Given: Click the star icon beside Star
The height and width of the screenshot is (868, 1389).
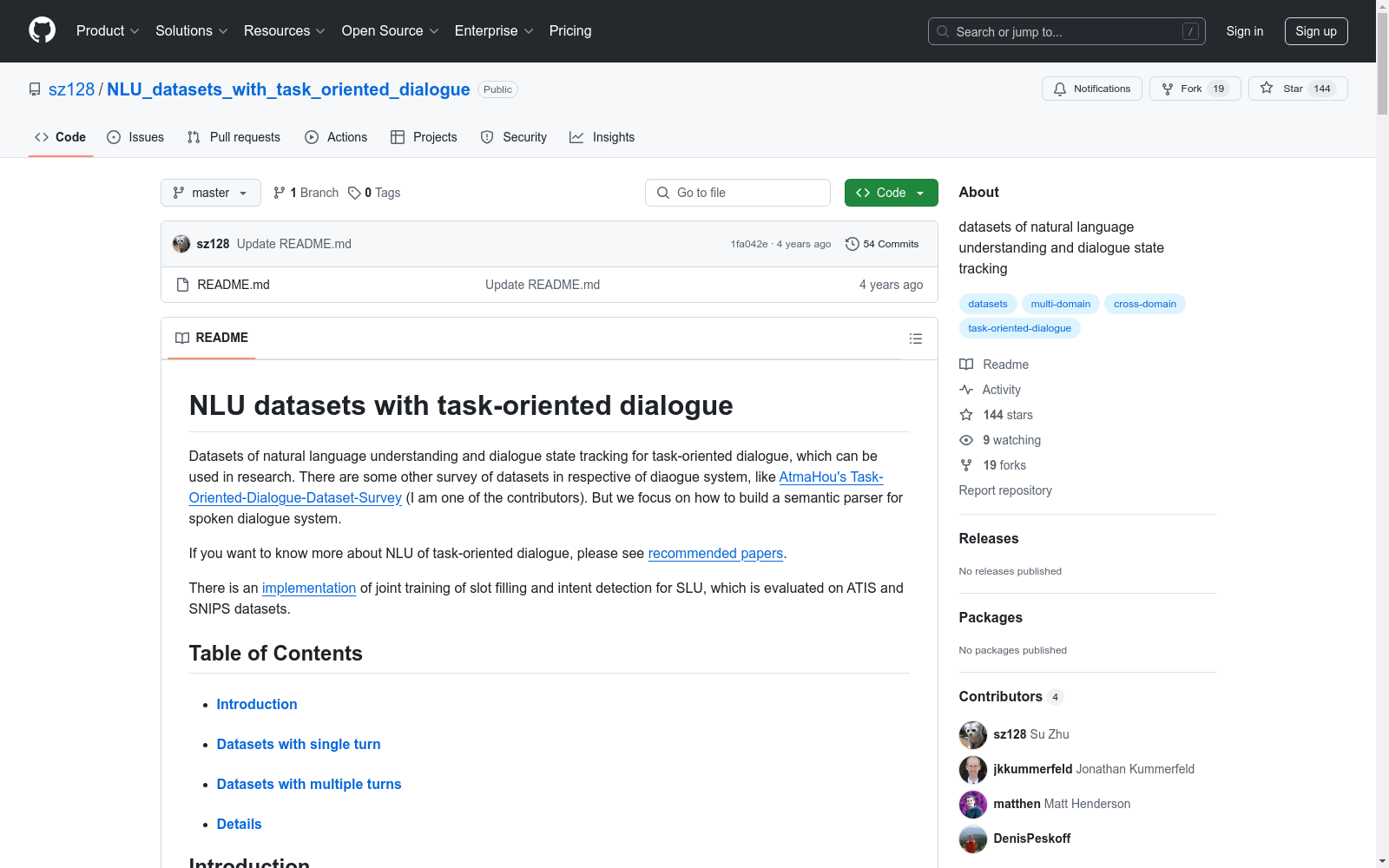Looking at the screenshot, I should click(x=1267, y=89).
